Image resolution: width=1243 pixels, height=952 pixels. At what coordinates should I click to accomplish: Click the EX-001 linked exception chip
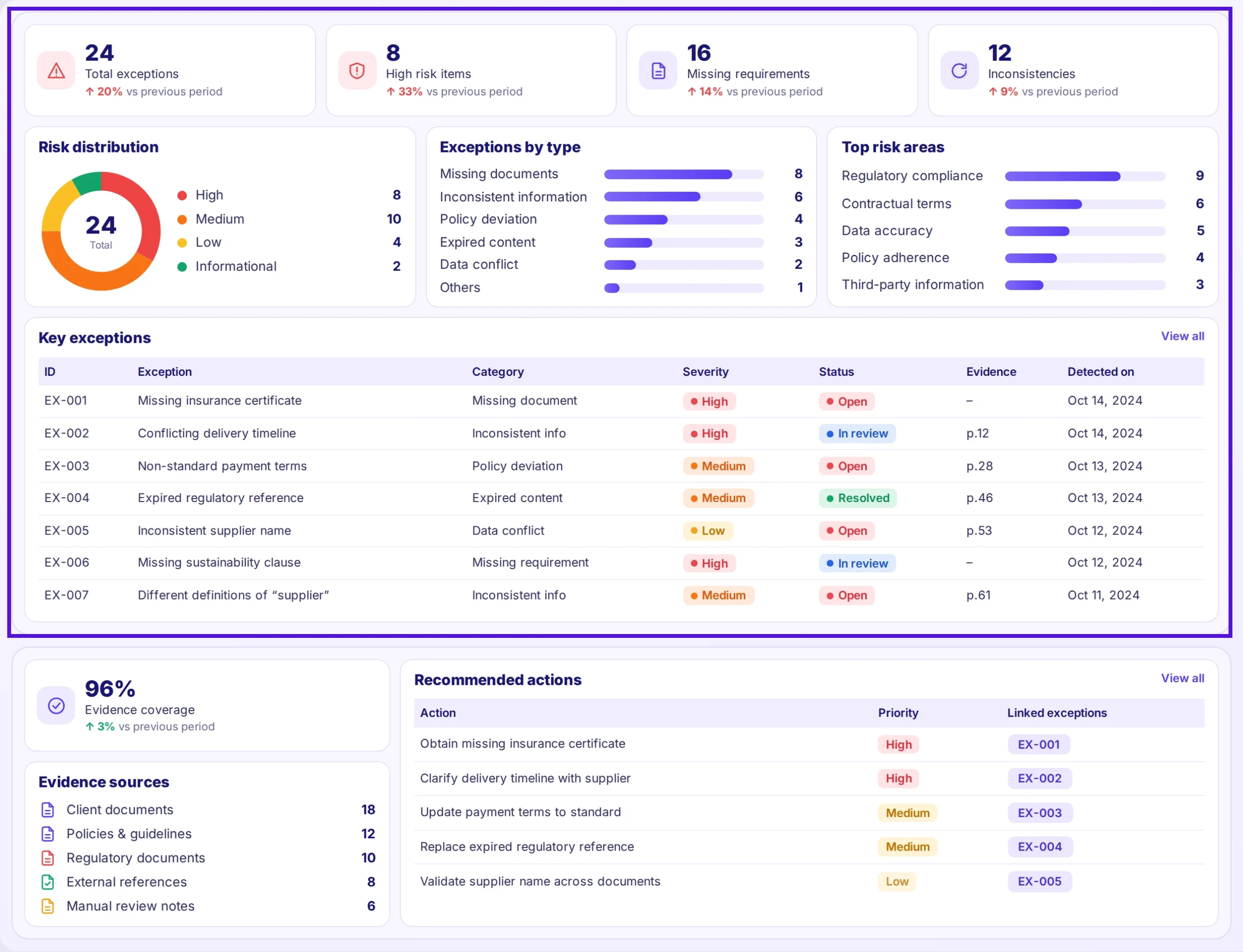tap(1039, 745)
